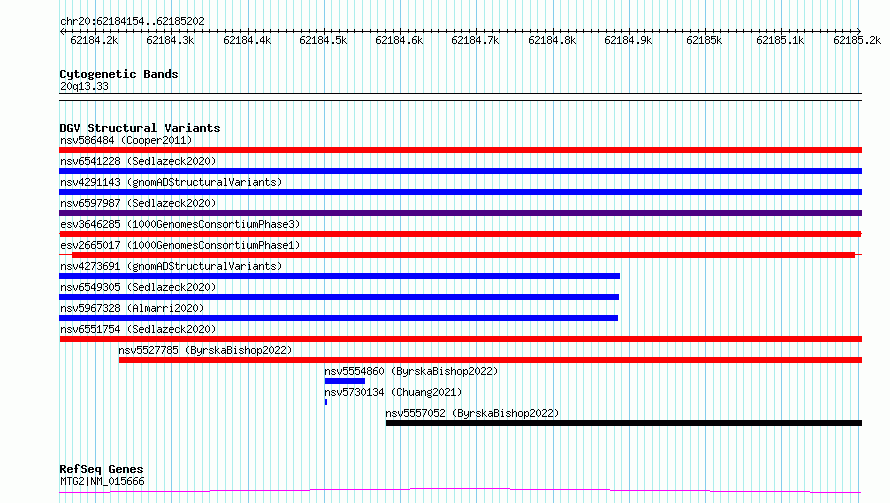This screenshot has height=503, width=890.
Task: Click the 62184.9k ruler tick label
Action: coord(628,40)
